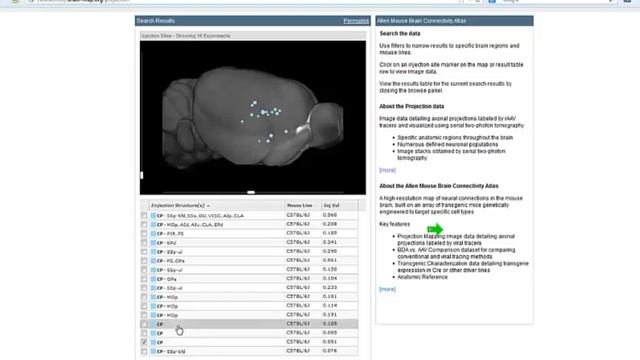Click the image icon in the CP - MOp, AId, AIv row
Image resolution: width=640 pixels, height=360 pixels.
point(153,224)
